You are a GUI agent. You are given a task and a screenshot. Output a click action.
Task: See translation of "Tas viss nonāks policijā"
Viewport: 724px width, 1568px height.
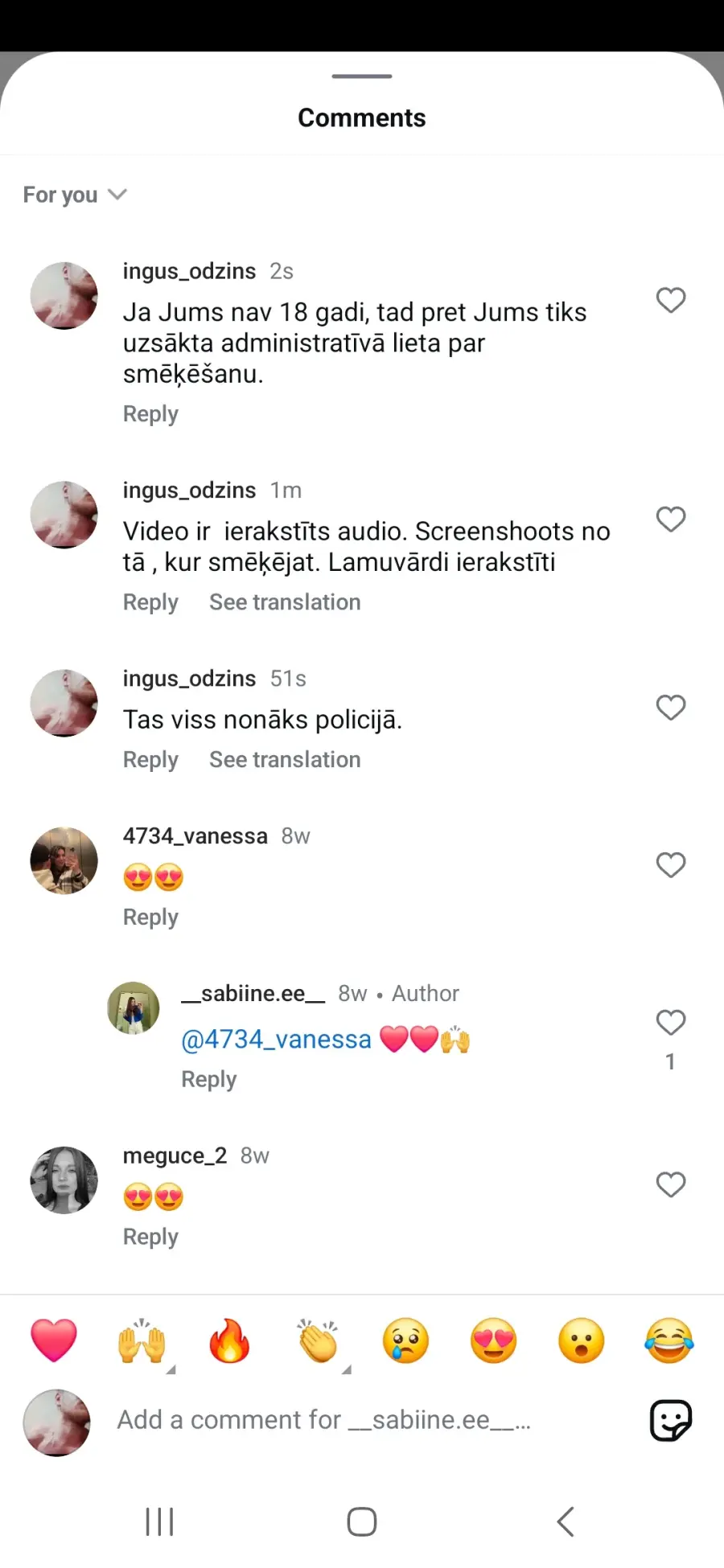click(x=285, y=760)
